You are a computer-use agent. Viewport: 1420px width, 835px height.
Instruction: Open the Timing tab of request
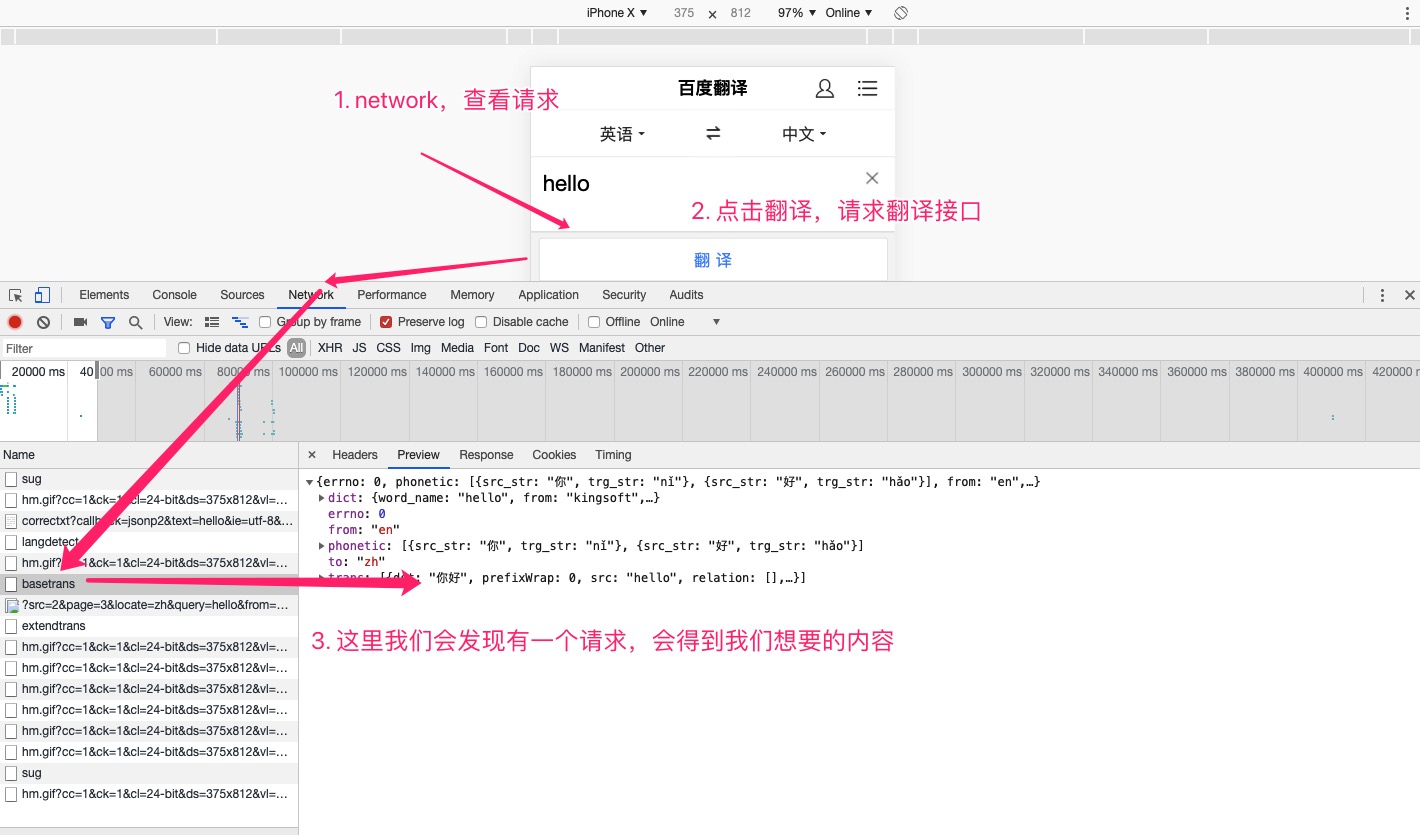tap(613, 455)
